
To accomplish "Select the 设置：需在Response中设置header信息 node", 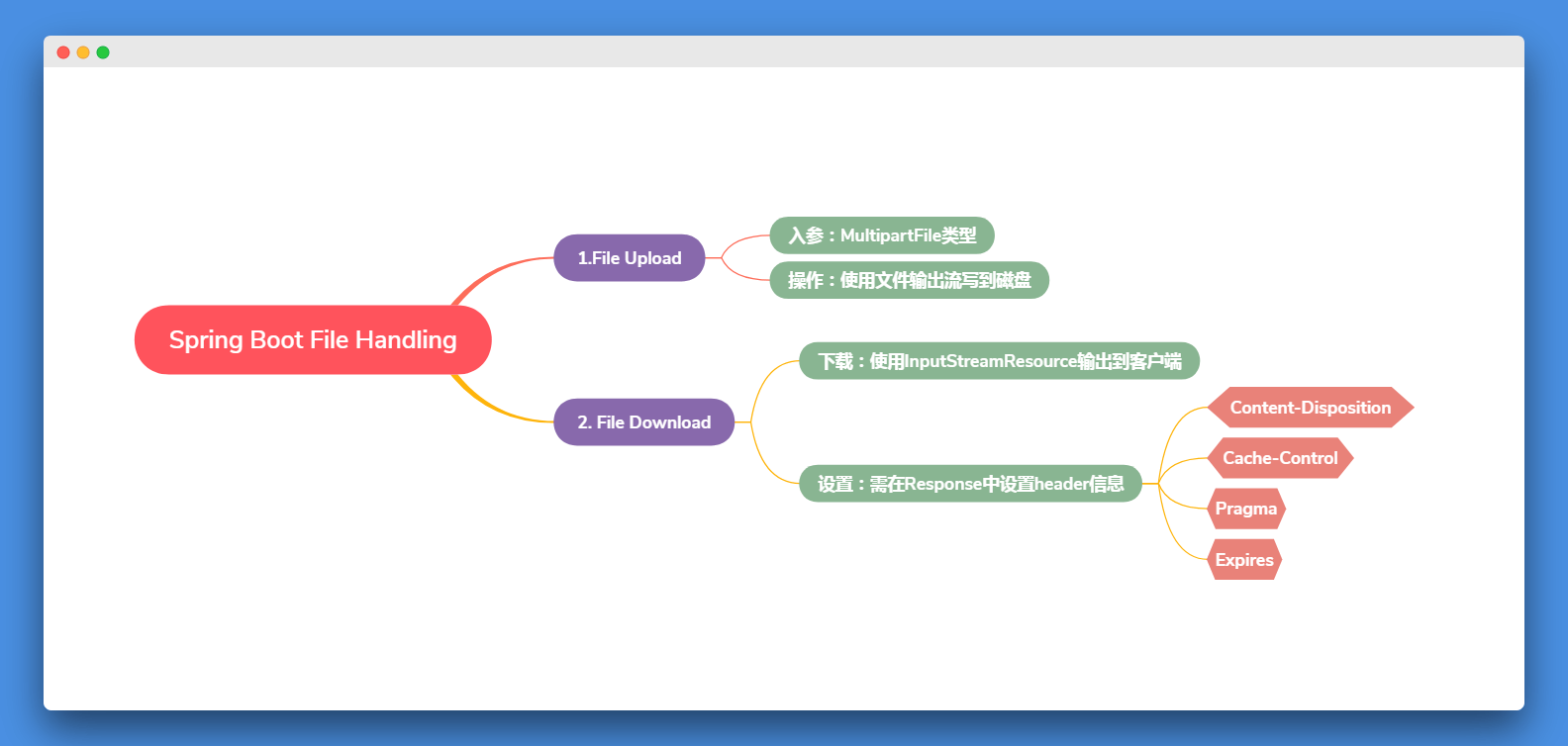I will pos(971,484).
